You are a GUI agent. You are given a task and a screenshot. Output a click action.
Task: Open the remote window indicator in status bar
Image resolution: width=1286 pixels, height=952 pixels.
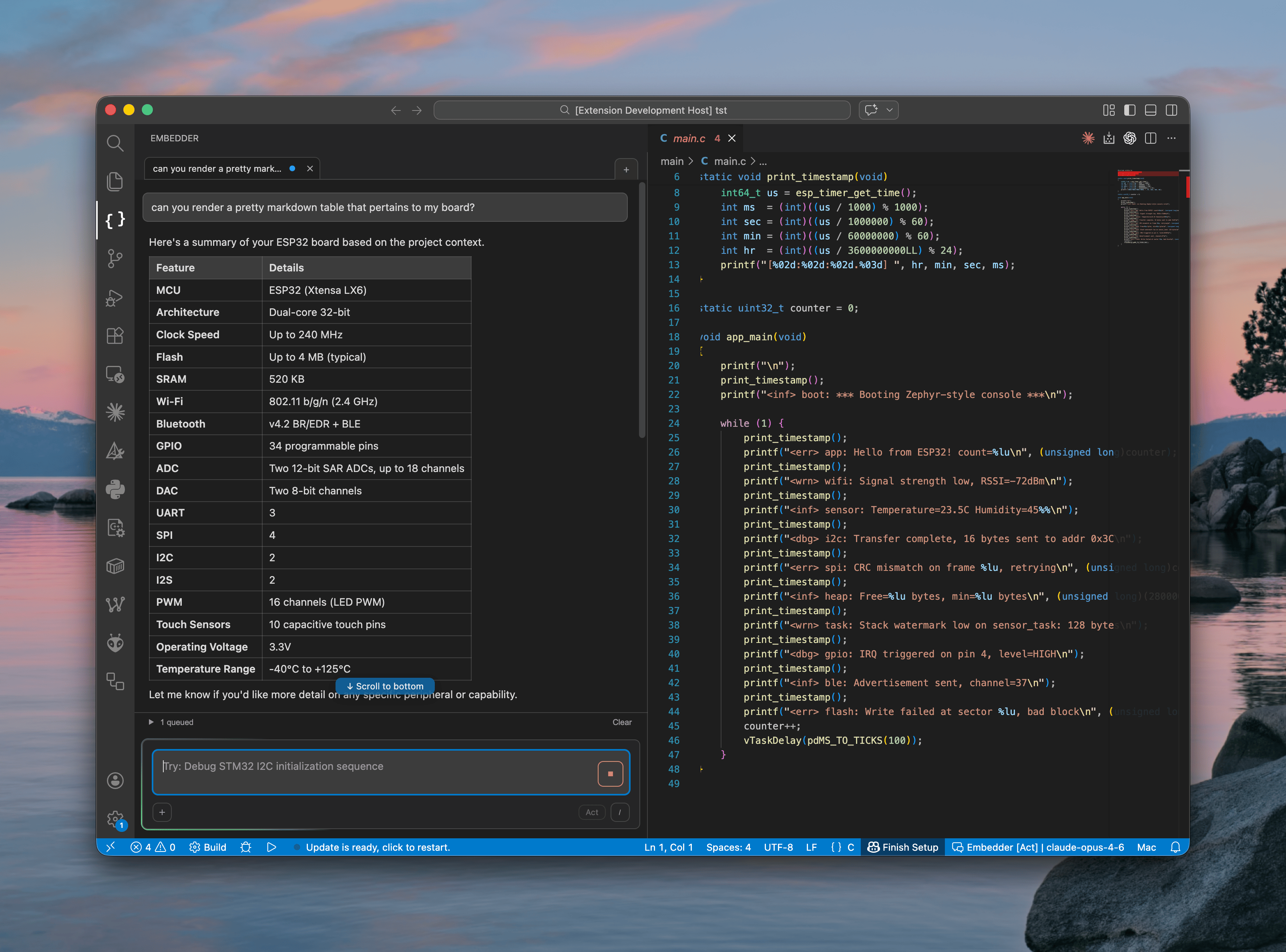click(x=111, y=847)
